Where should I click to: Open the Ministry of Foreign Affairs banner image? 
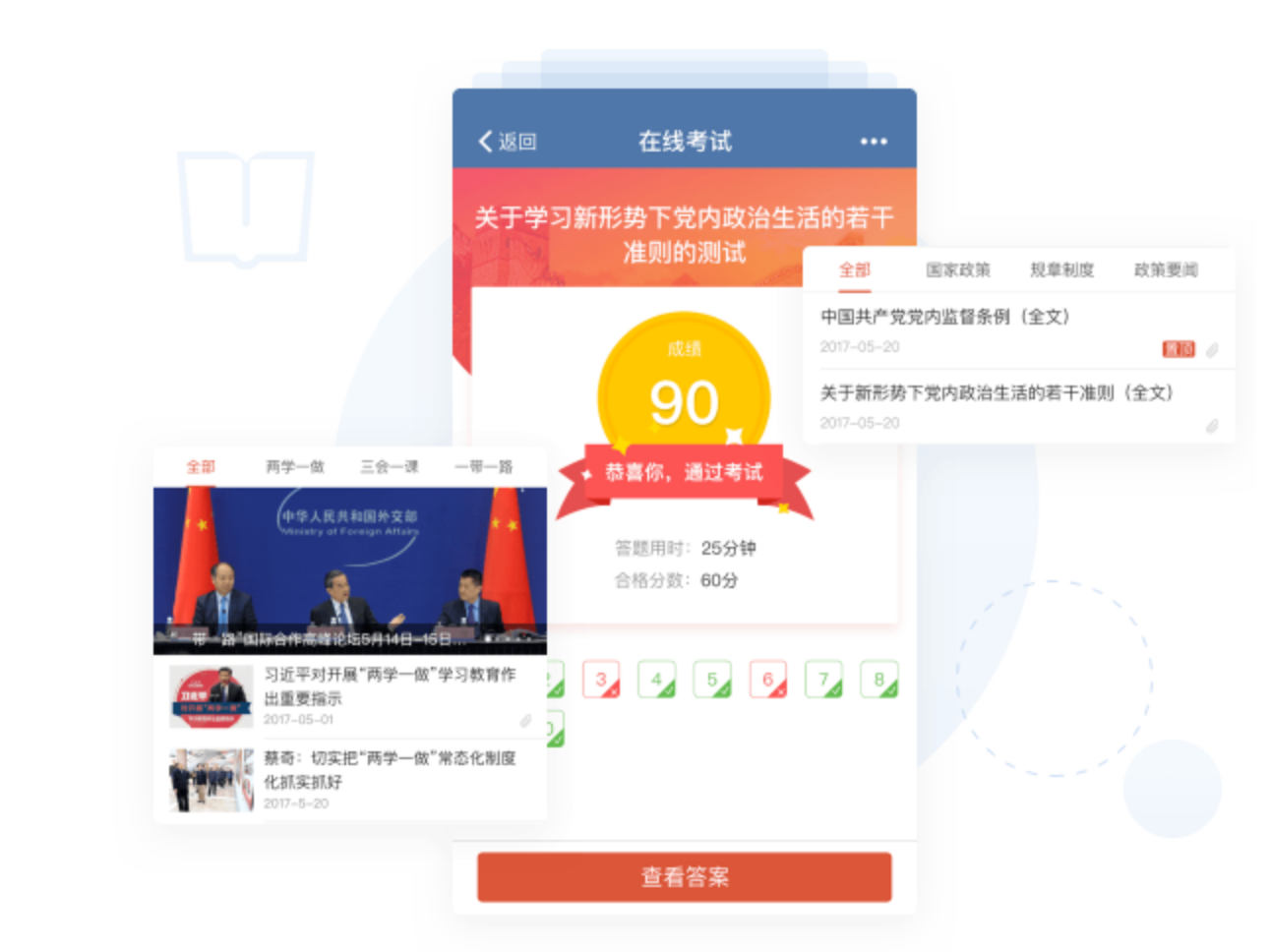pos(350,570)
